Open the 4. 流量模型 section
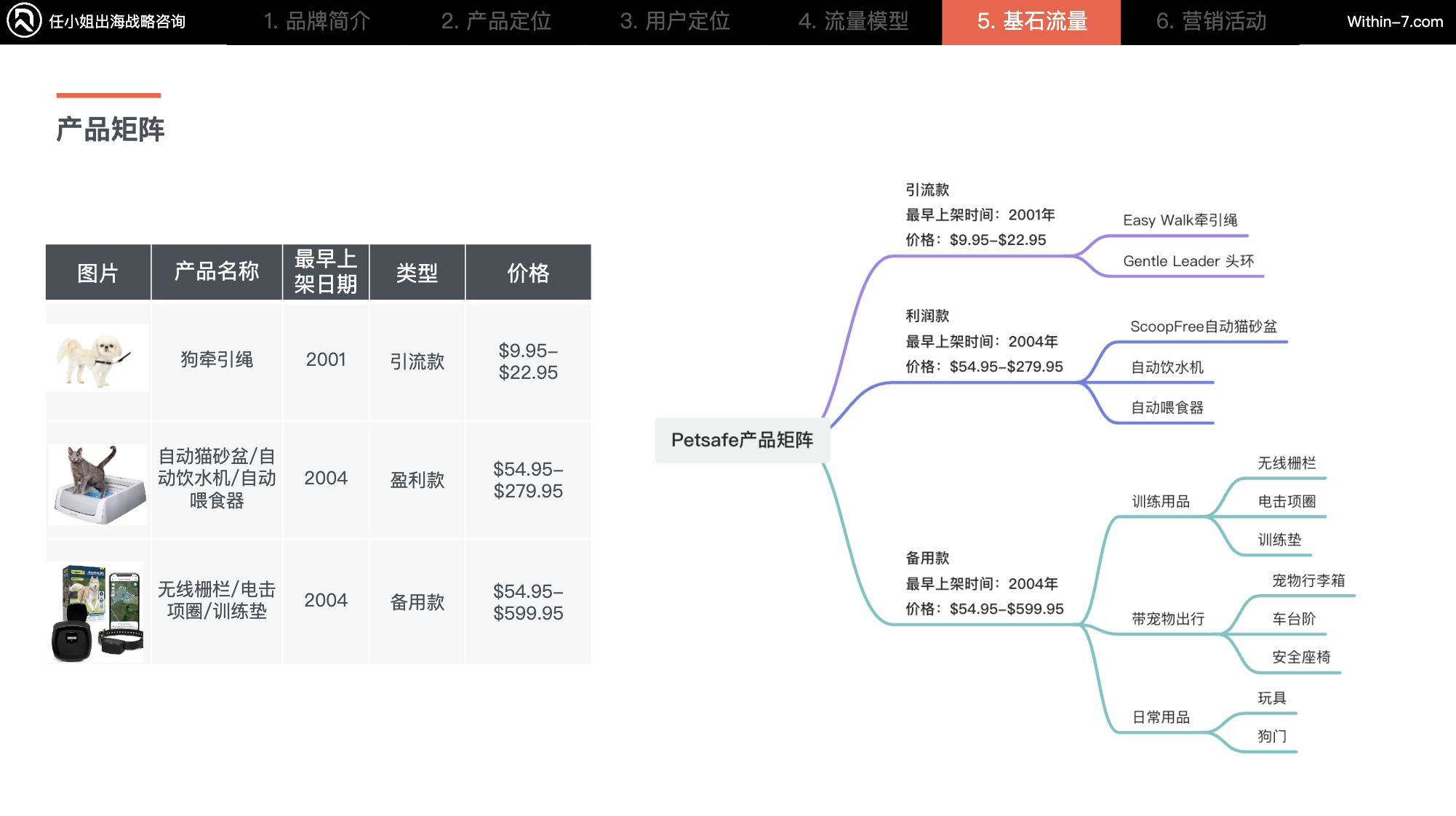1456x816 pixels. [854, 22]
